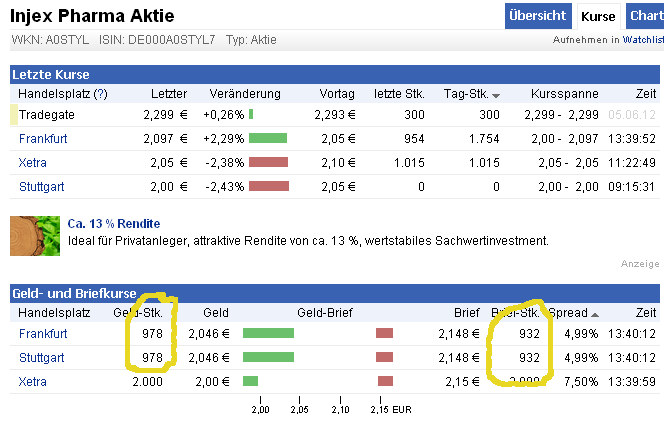Switch to the Kurse tab

click(598, 16)
